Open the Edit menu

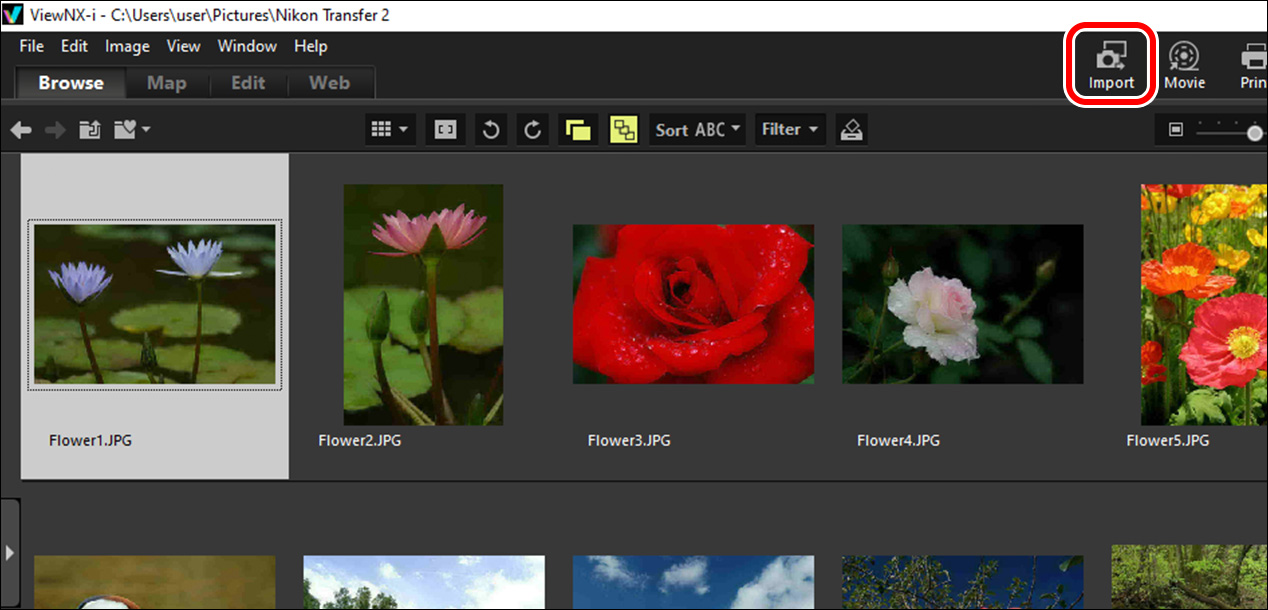(74, 46)
